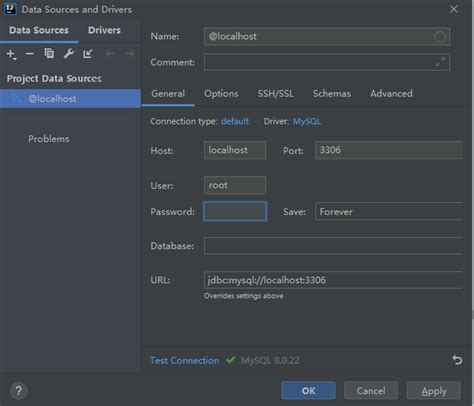Change the MySQL driver link selection
This screenshot has height=406, width=474.
[x=307, y=121]
